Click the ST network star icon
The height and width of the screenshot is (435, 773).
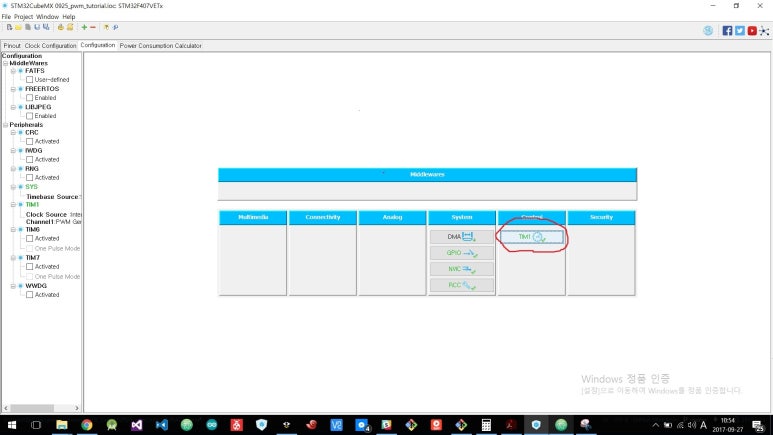(764, 31)
